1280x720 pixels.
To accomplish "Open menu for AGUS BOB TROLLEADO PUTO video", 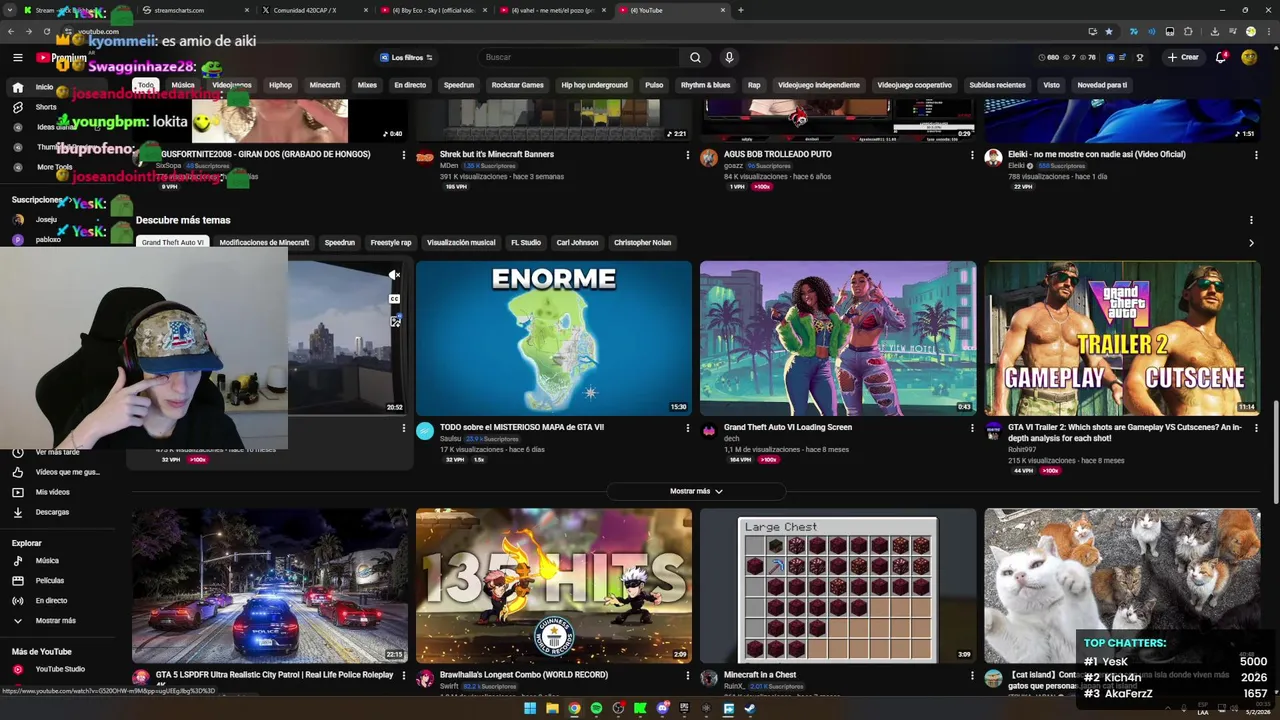I will coord(972,155).
